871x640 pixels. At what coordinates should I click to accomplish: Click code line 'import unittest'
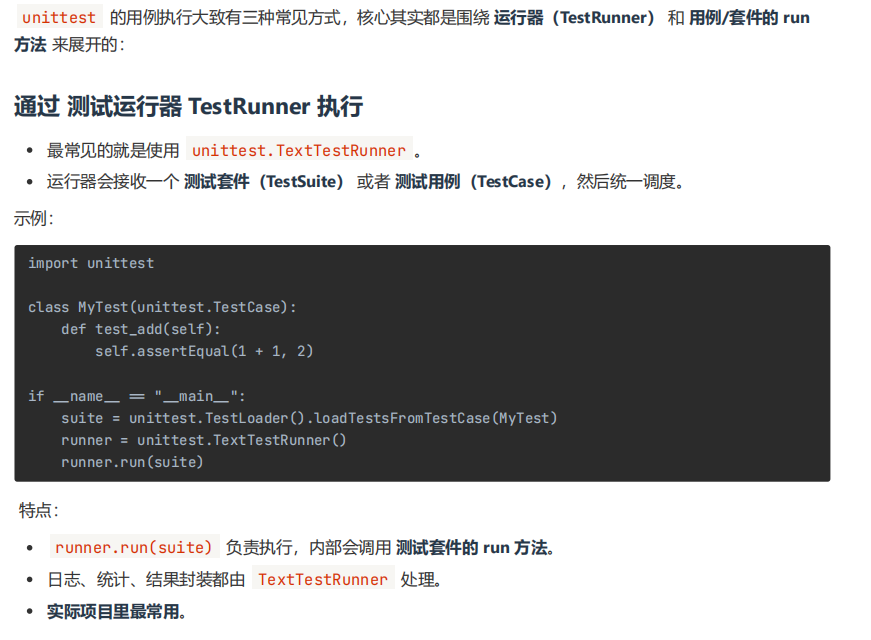pos(91,263)
